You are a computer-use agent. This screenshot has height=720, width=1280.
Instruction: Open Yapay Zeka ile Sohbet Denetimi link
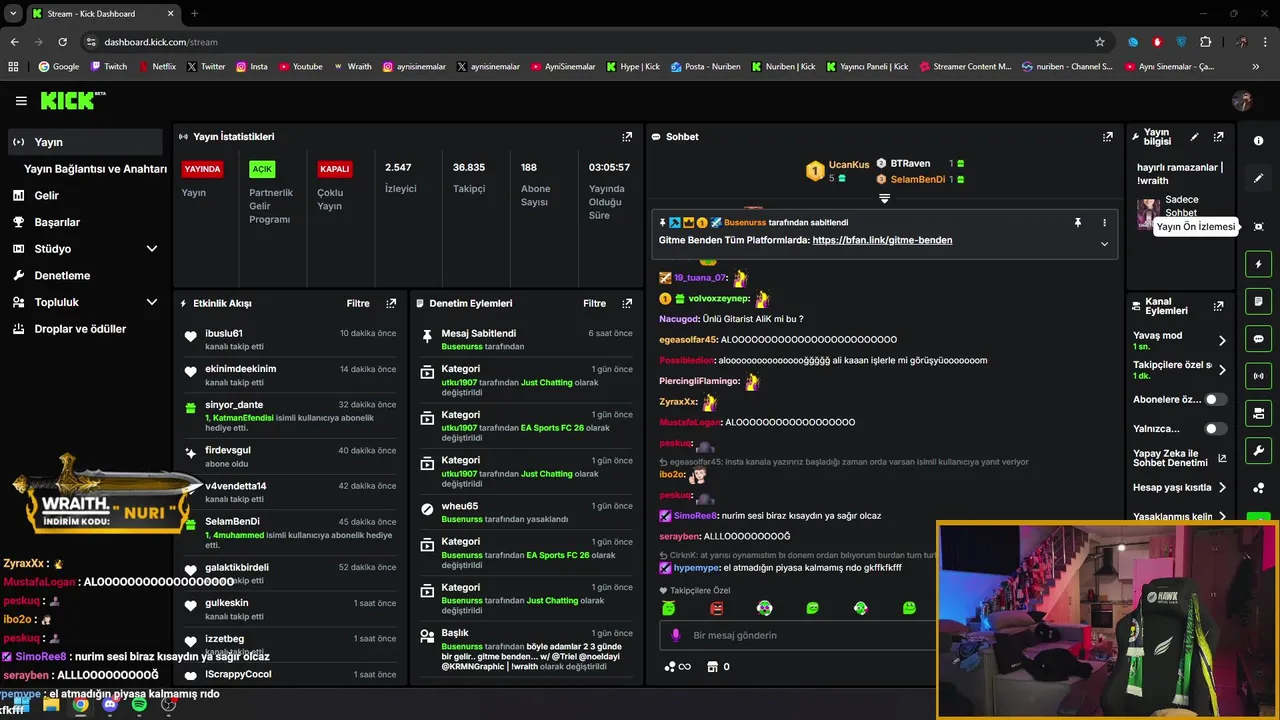click(1180, 458)
